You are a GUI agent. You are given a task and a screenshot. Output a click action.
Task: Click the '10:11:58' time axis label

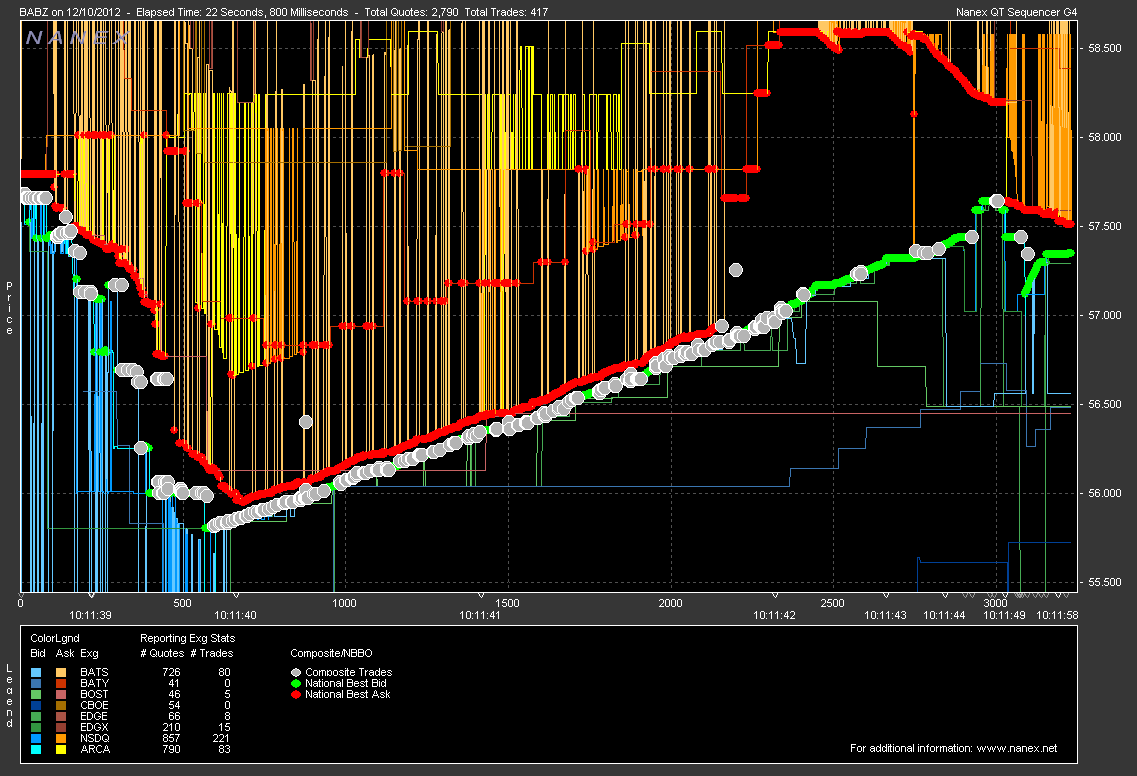1057,615
